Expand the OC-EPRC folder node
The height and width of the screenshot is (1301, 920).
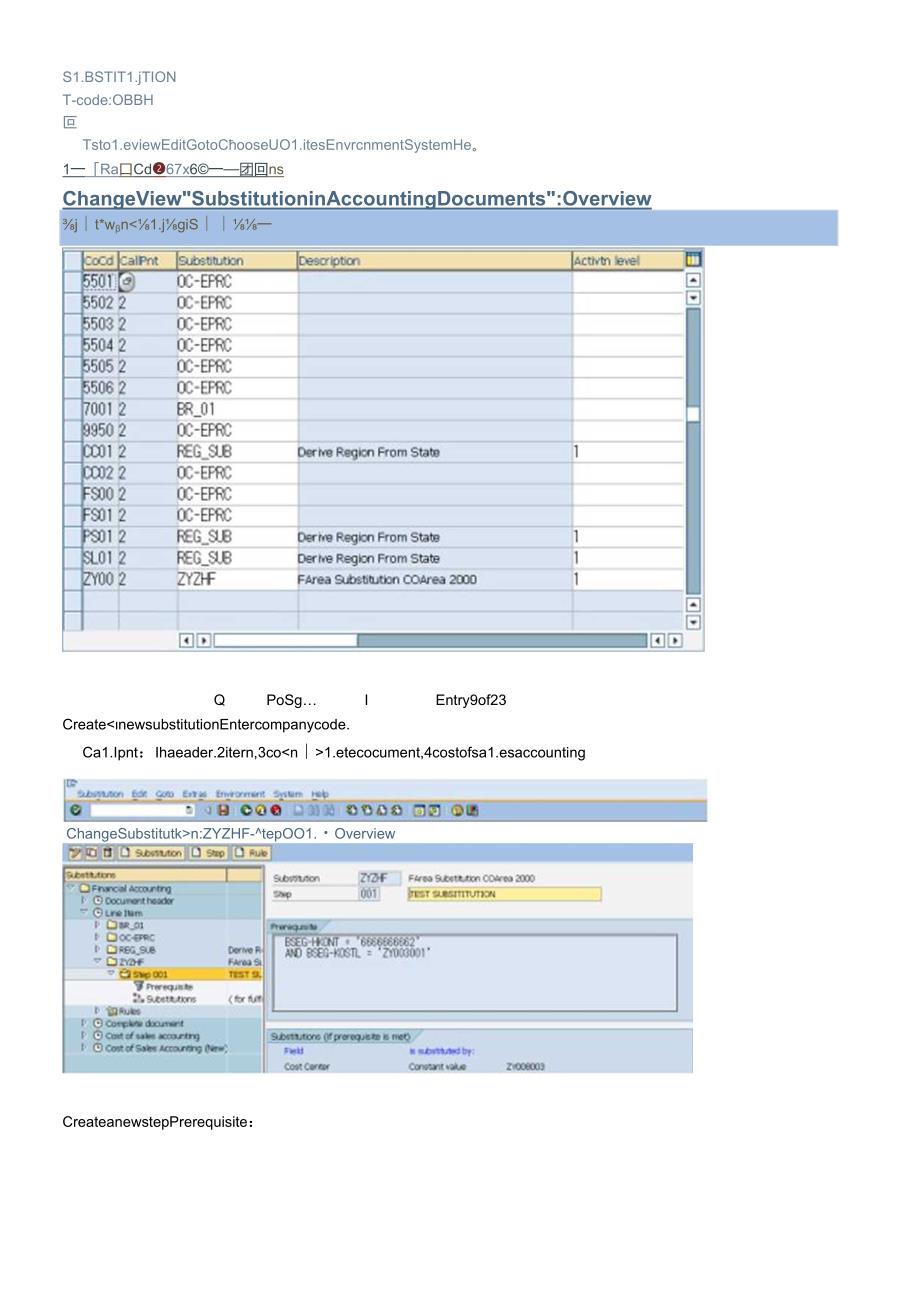(x=96, y=937)
